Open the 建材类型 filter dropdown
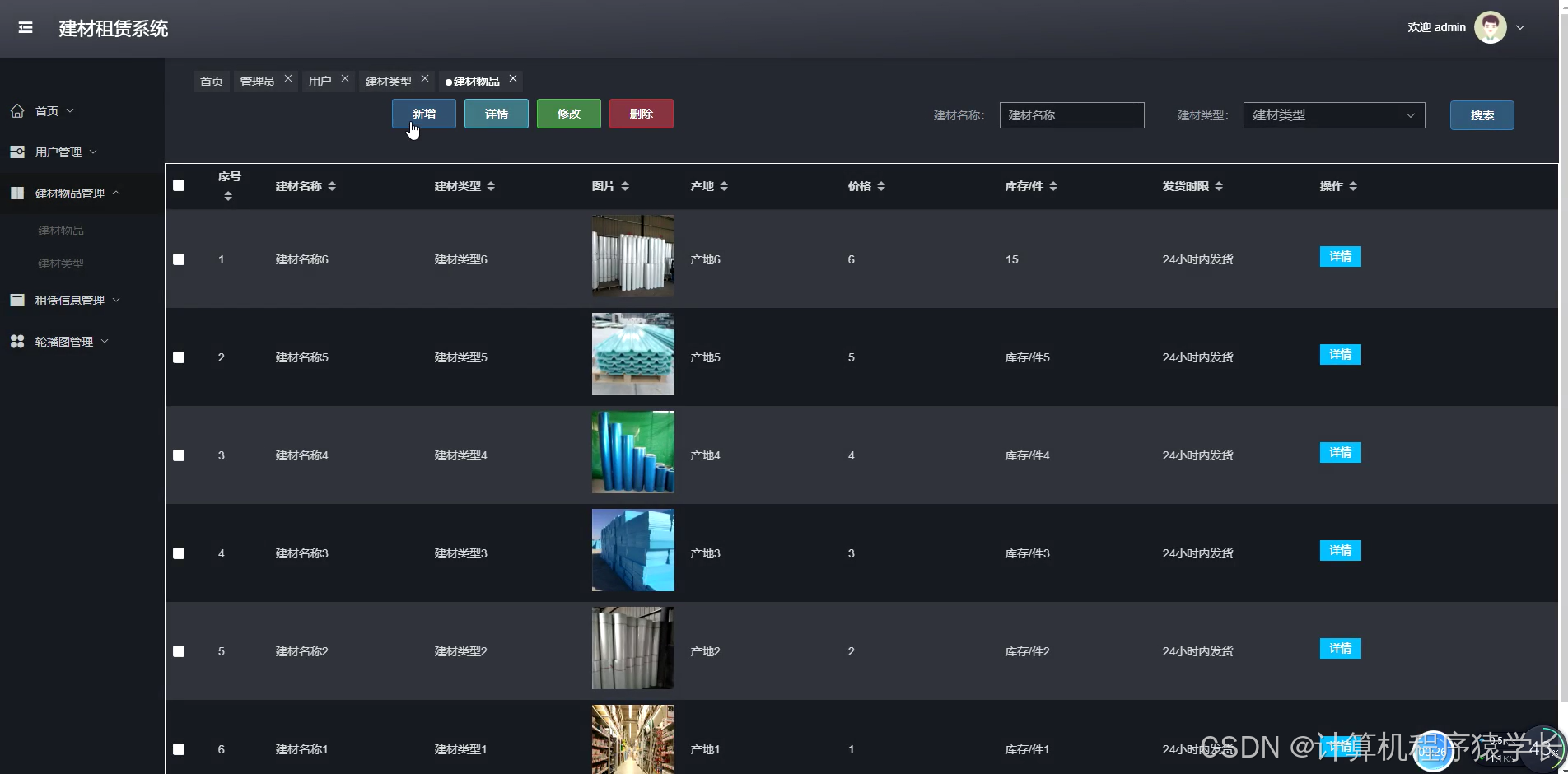 (x=1334, y=115)
